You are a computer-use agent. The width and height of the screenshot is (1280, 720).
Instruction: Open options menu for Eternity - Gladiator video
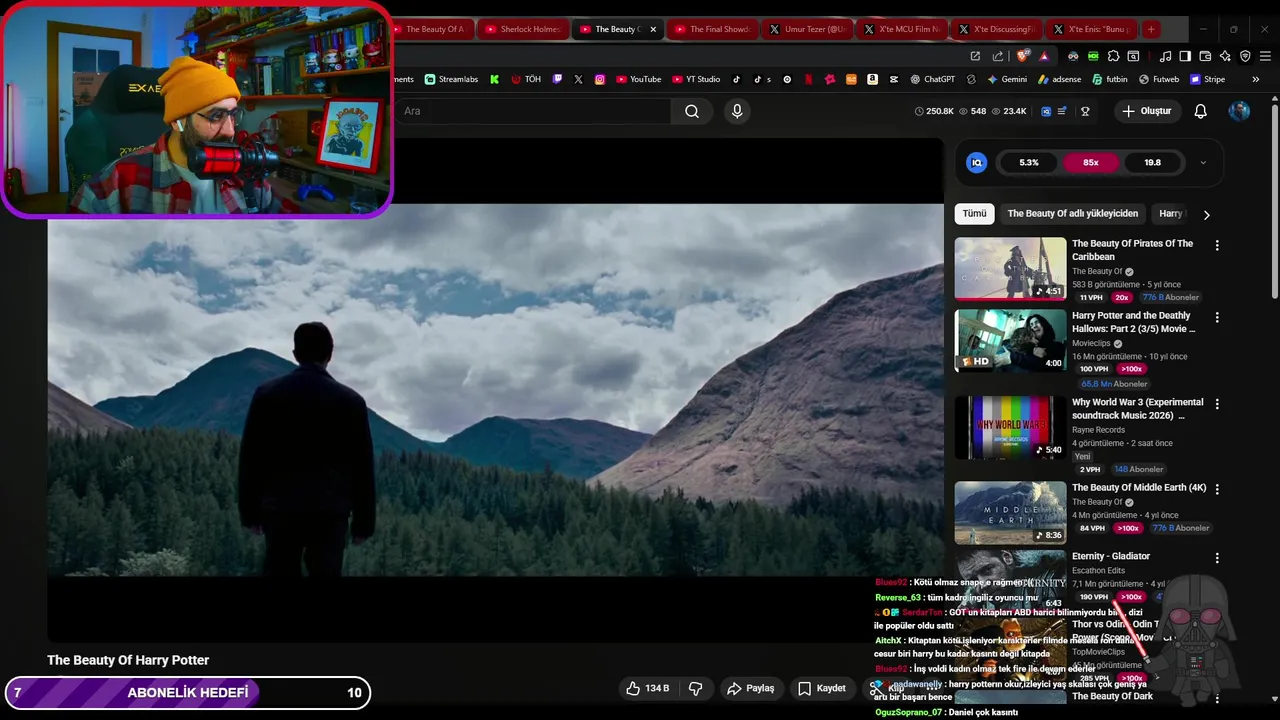[1217, 558]
